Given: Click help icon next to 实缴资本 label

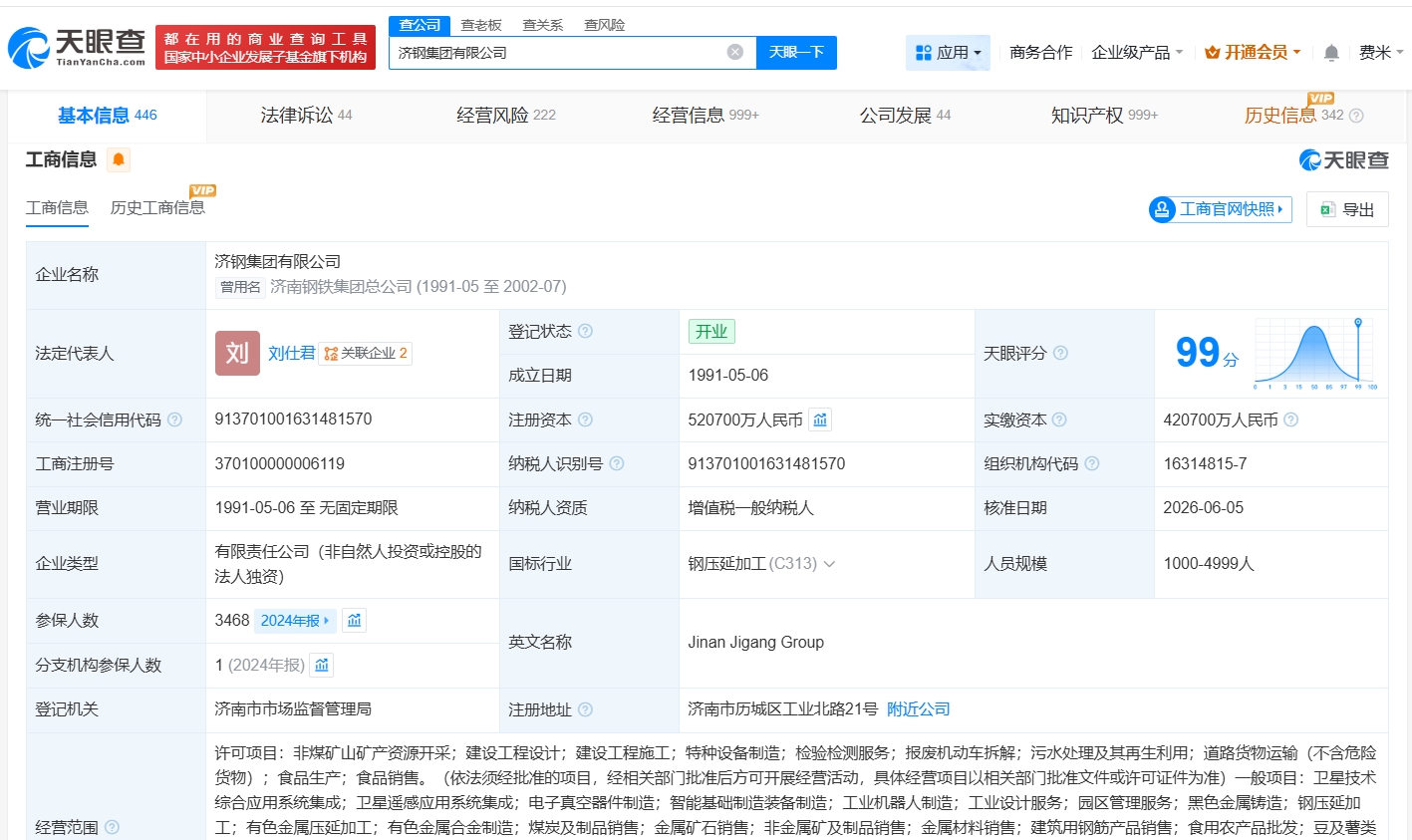Looking at the screenshot, I should pos(1059,420).
